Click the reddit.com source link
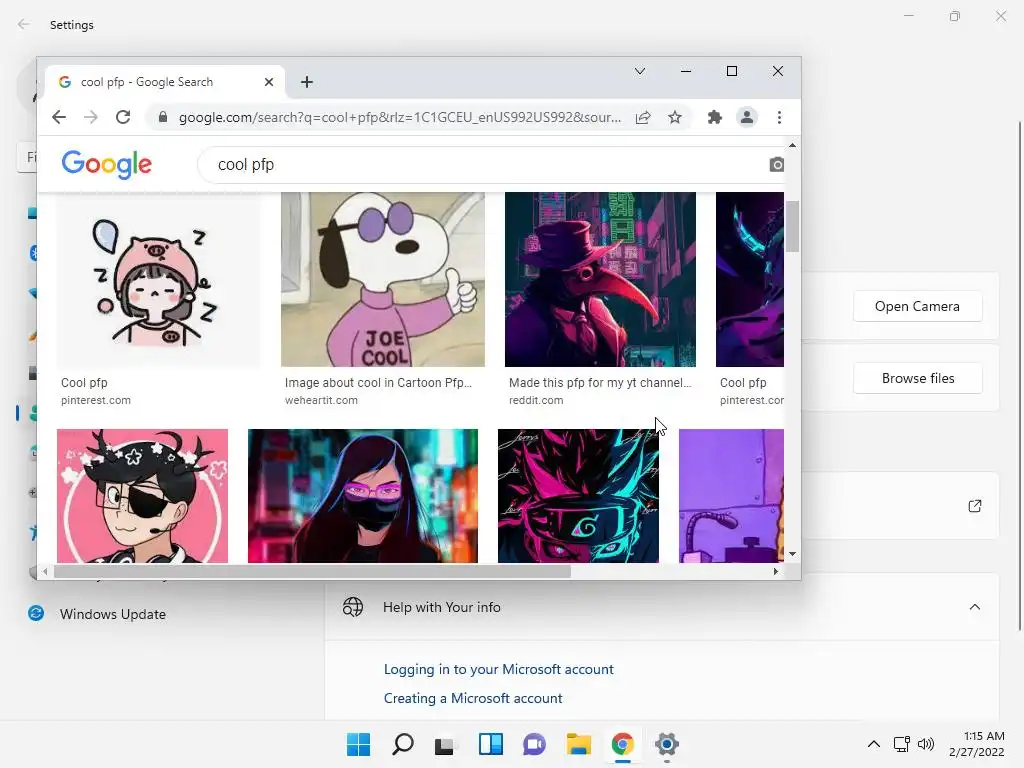This screenshot has width=1024, height=768. [536, 400]
